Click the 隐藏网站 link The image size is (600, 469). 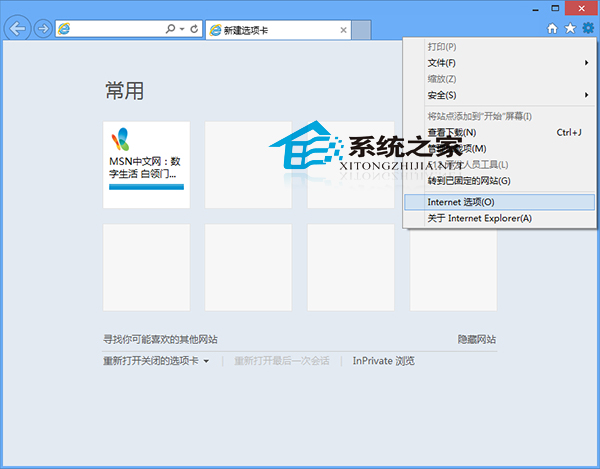point(476,340)
